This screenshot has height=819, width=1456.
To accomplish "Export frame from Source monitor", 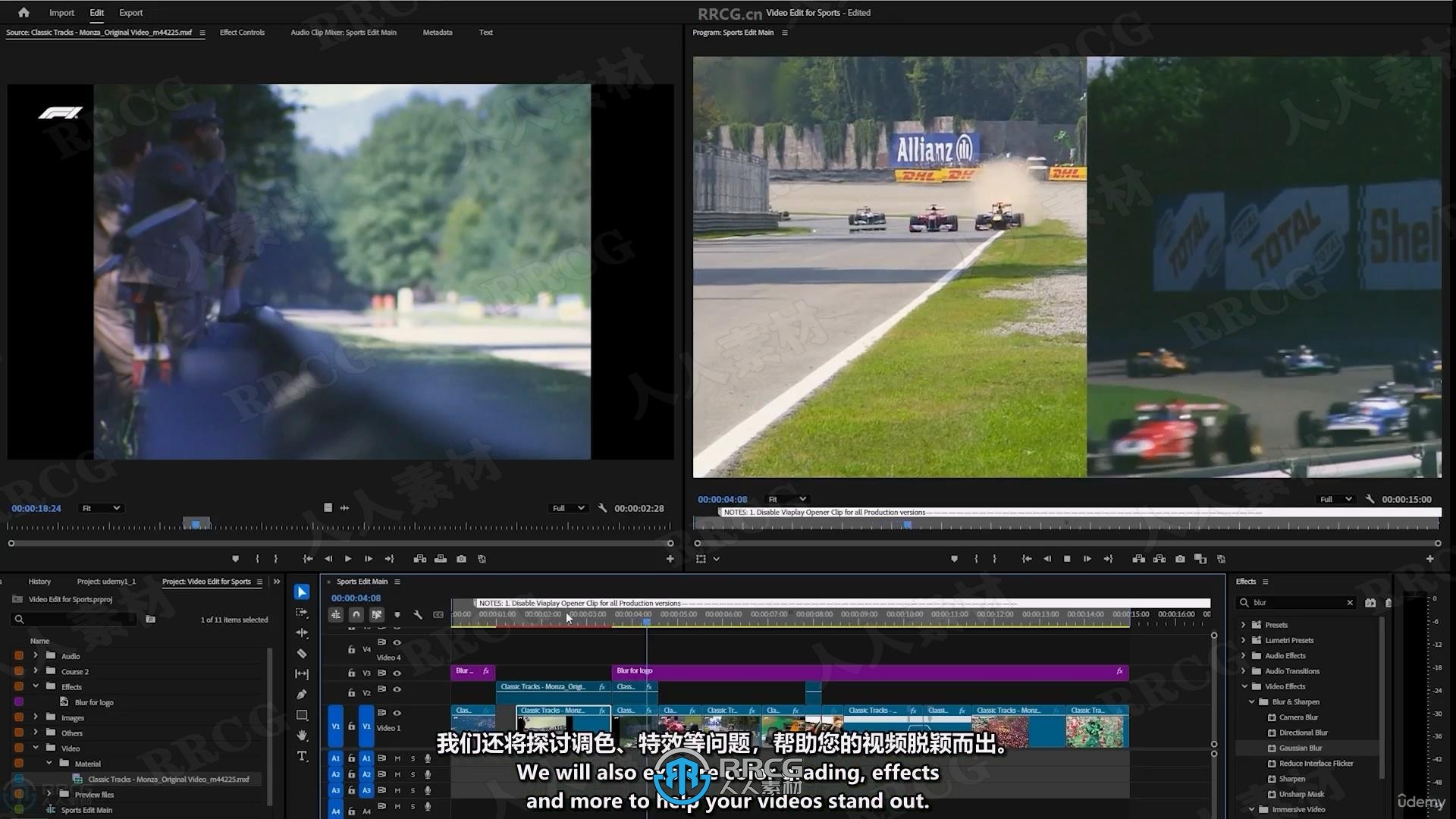I will (461, 559).
